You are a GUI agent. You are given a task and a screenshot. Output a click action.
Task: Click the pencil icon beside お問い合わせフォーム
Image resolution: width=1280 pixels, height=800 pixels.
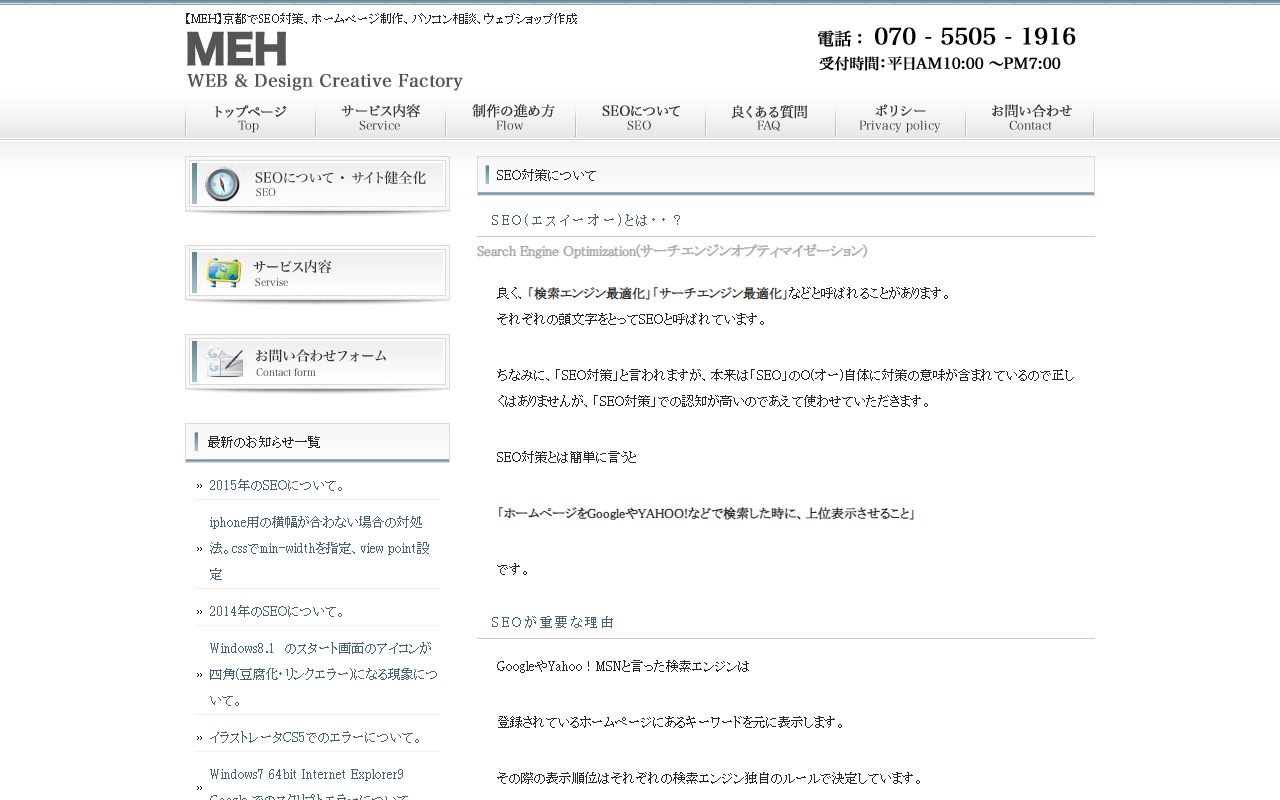point(224,362)
